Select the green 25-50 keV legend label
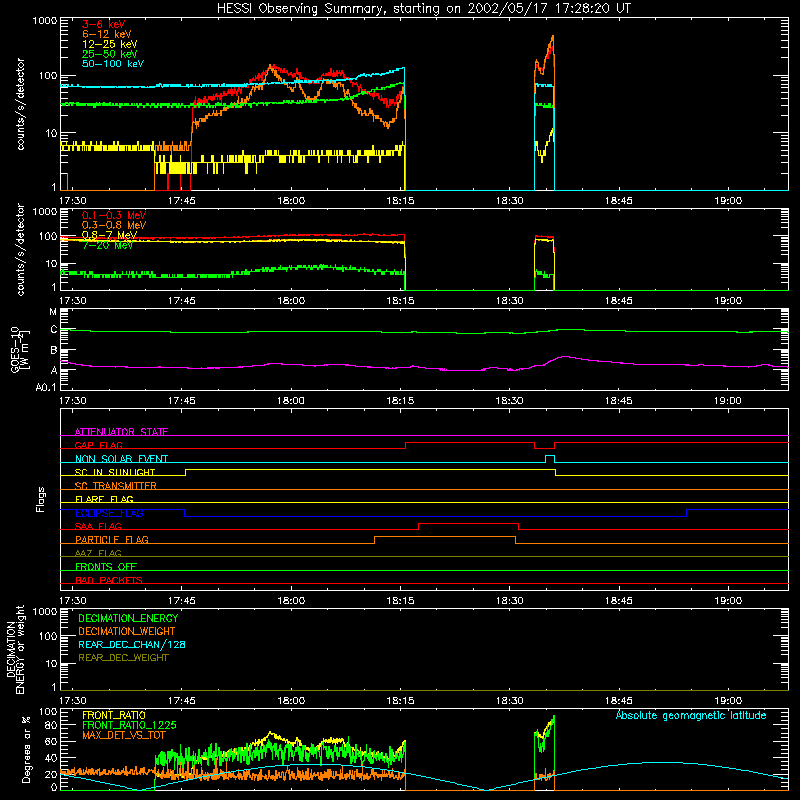Image resolution: width=800 pixels, height=800 pixels. [x=110, y=54]
